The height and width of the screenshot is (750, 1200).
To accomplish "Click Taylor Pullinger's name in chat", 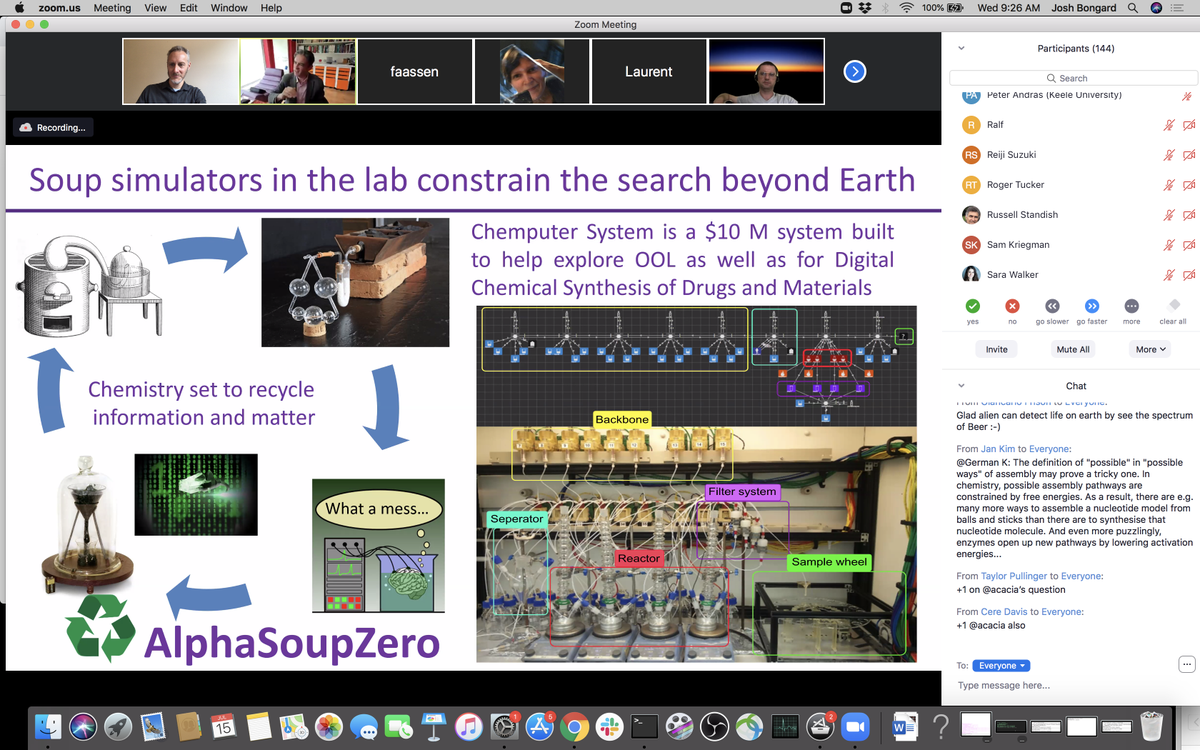I will tap(1014, 576).
